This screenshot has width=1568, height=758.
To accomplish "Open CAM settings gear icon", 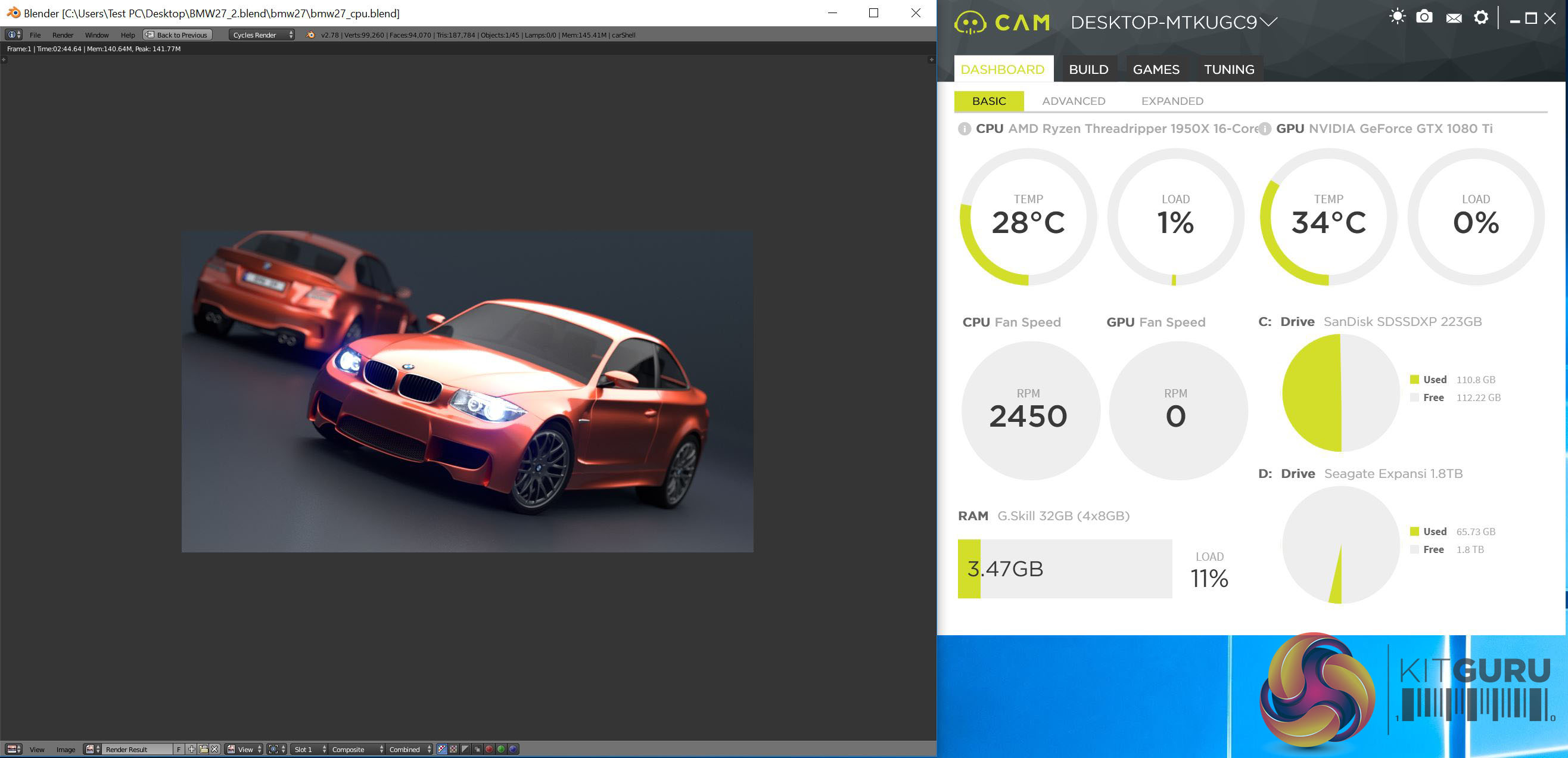I will coord(1480,17).
